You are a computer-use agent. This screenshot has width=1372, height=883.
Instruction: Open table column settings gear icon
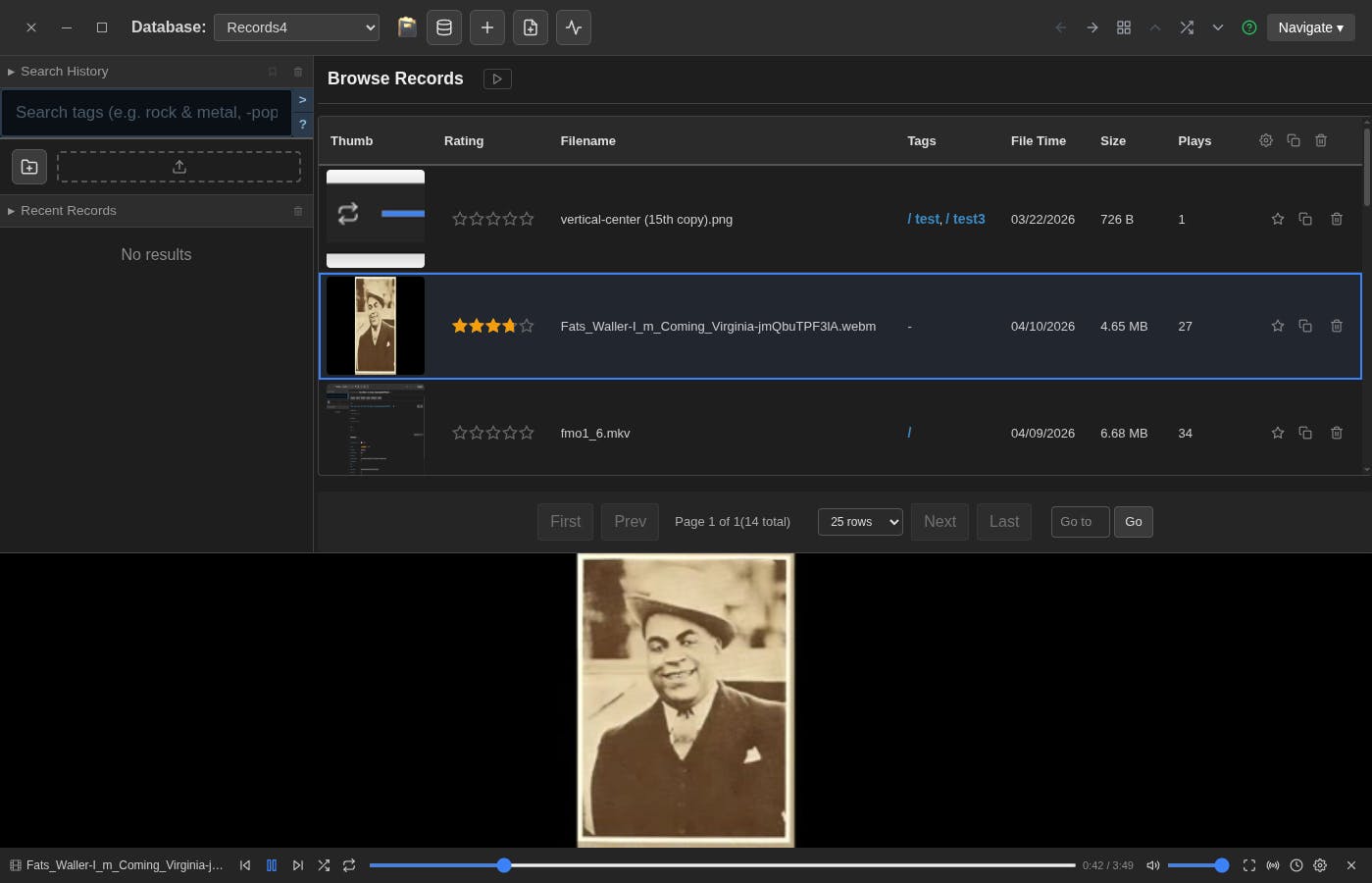tap(1266, 140)
